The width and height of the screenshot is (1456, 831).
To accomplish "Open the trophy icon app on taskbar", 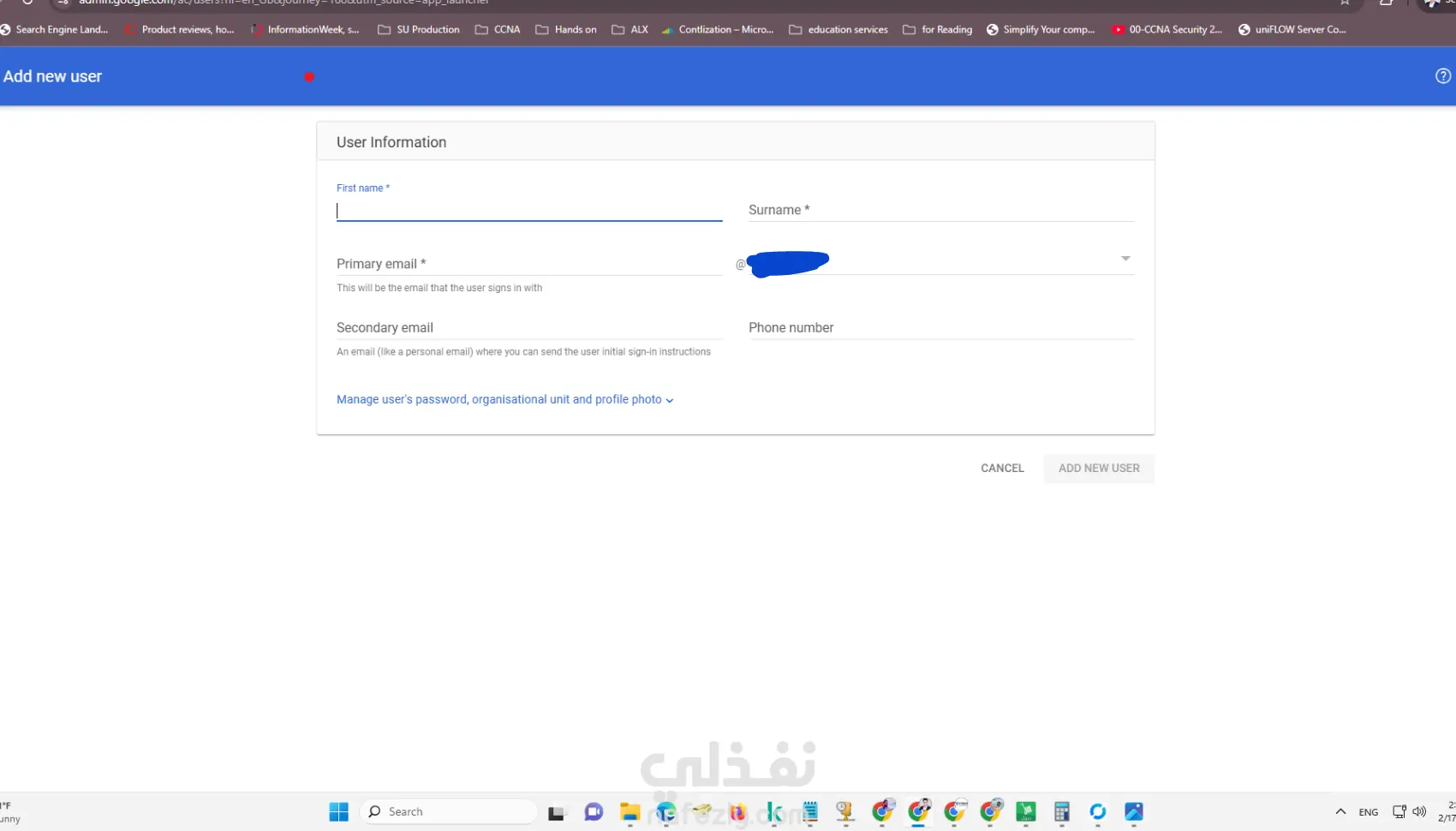I will click(x=846, y=812).
